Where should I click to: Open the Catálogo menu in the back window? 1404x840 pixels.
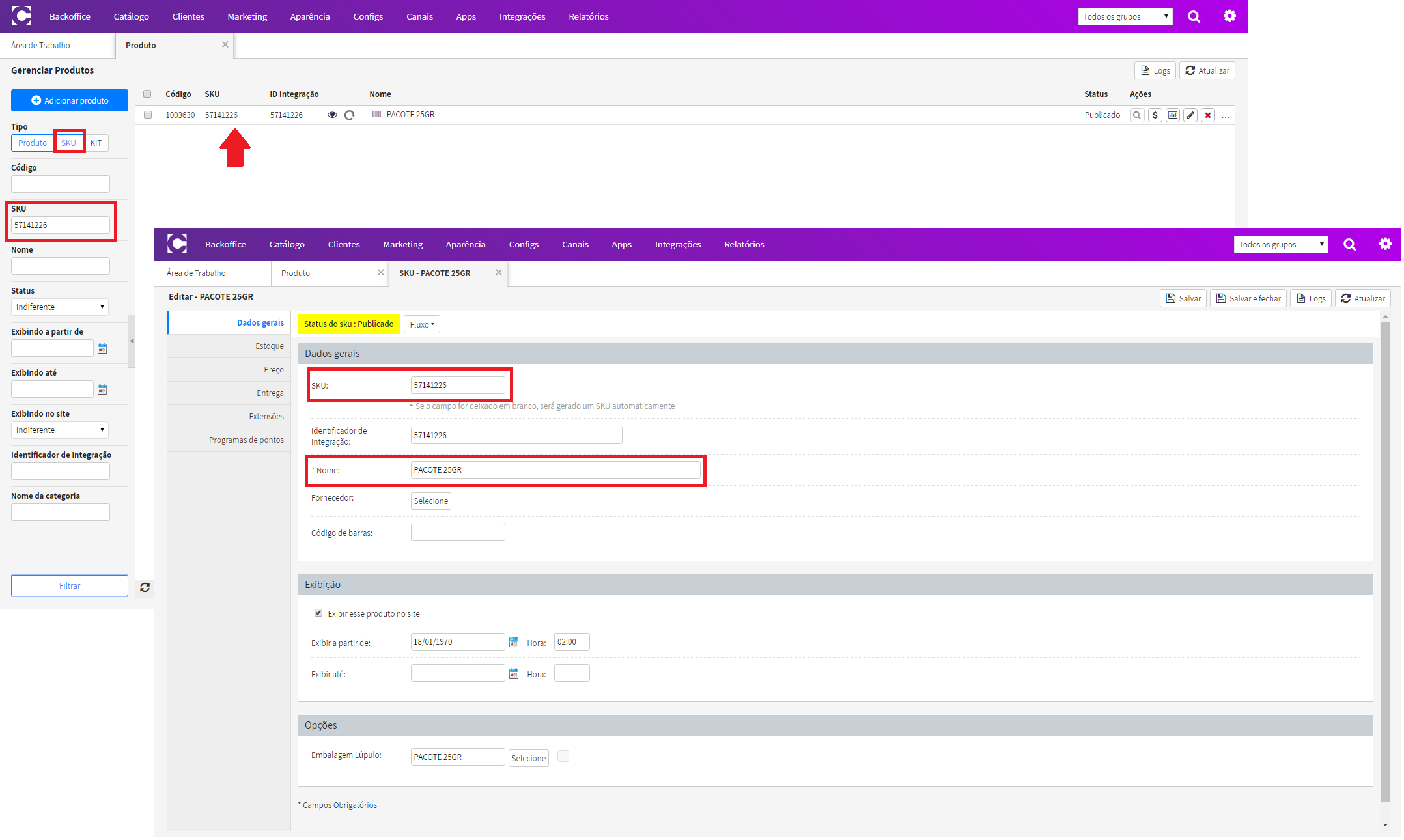[131, 16]
